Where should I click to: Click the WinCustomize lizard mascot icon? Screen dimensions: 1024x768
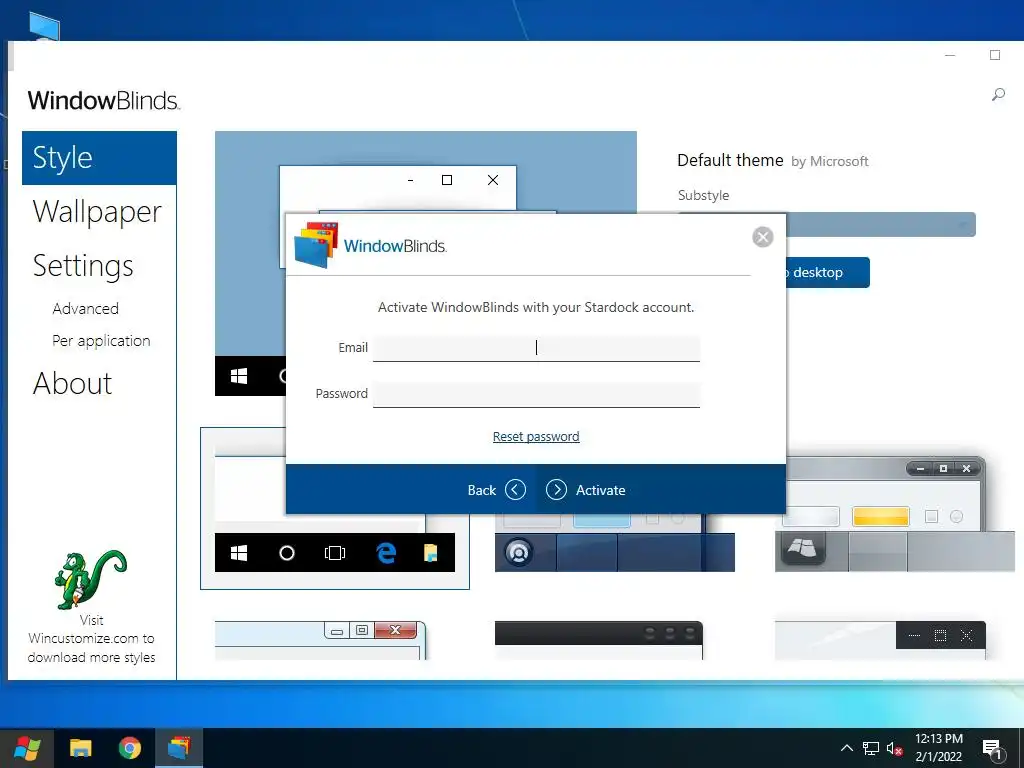(90, 579)
